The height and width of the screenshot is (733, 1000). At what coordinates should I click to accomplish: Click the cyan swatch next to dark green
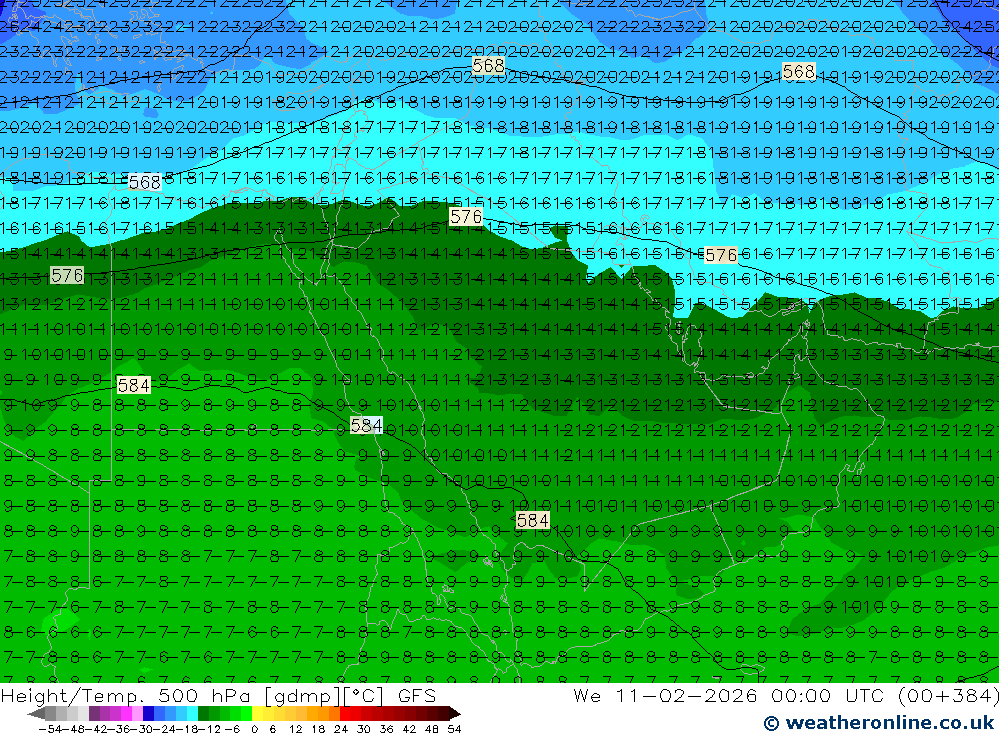click(192, 714)
